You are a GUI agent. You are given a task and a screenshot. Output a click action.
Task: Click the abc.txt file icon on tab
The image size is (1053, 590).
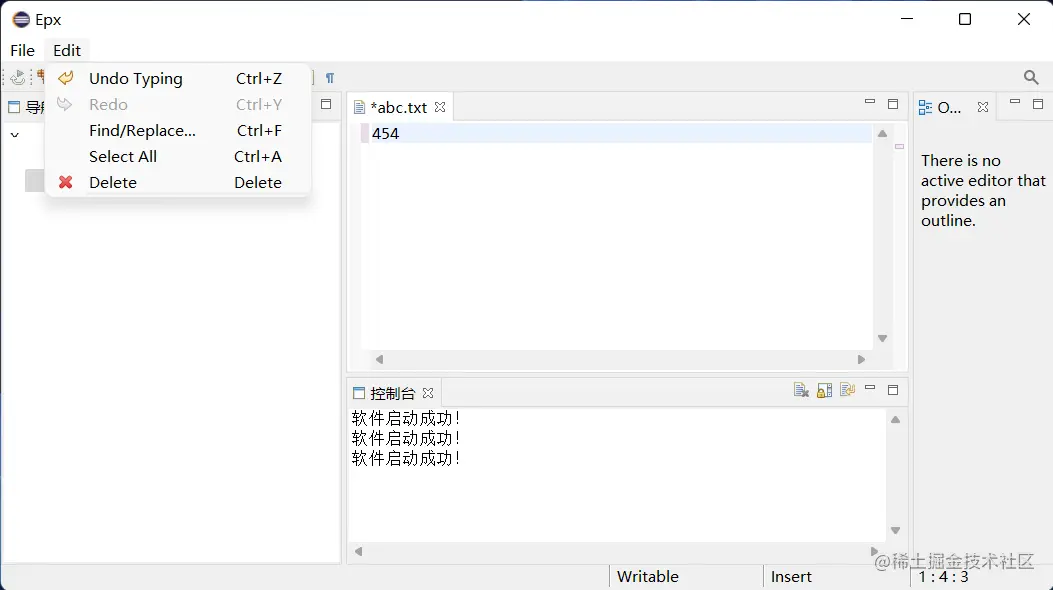pos(359,107)
